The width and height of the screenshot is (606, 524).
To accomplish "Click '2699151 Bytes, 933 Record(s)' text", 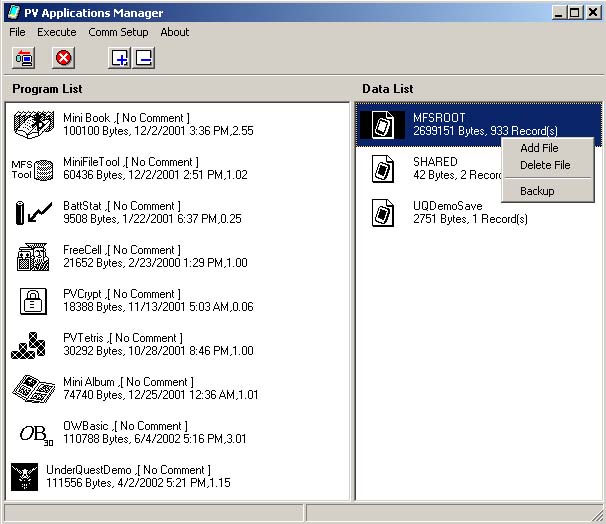I will 485,131.
